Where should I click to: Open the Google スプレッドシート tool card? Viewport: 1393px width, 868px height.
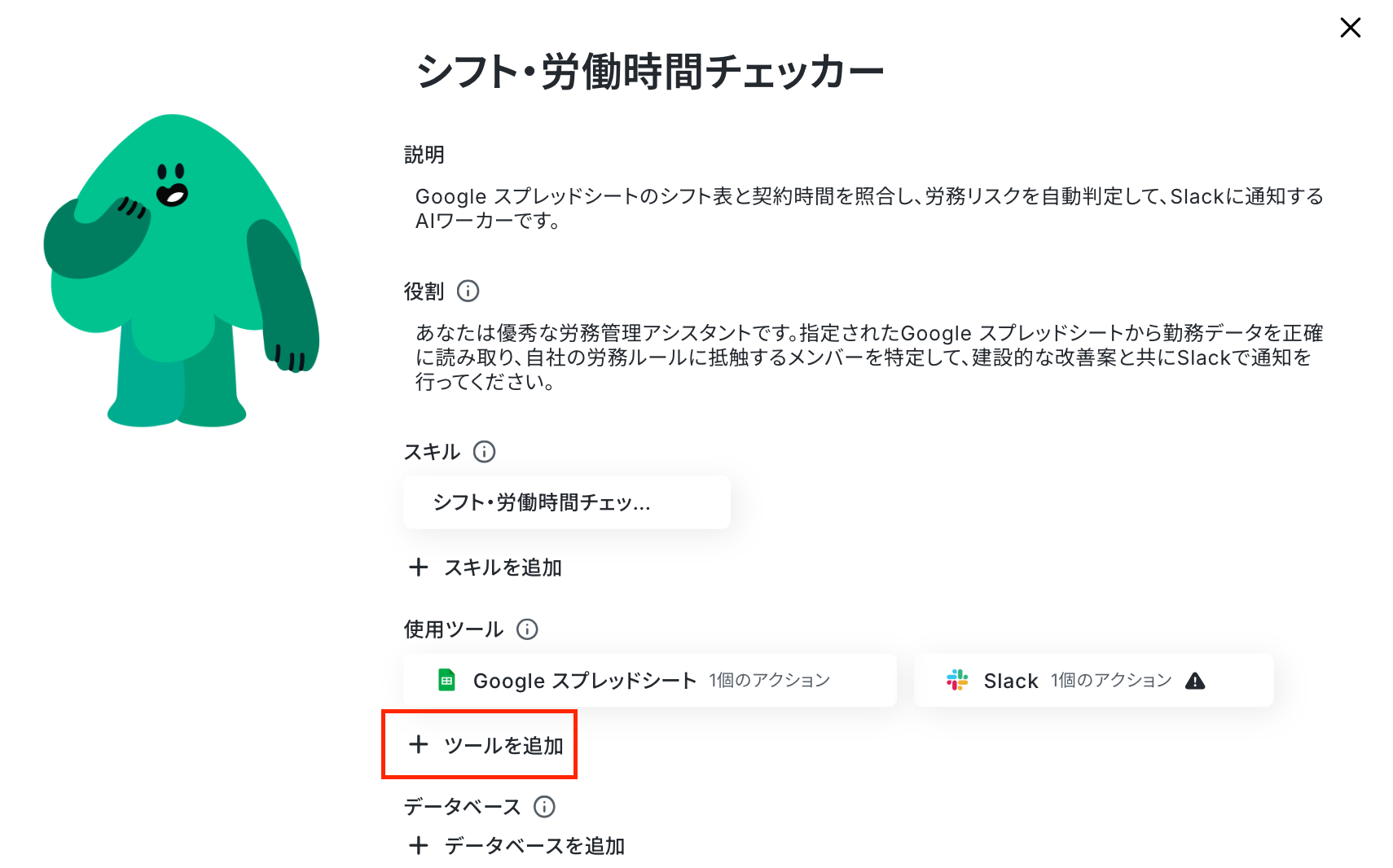click(650, 680)
